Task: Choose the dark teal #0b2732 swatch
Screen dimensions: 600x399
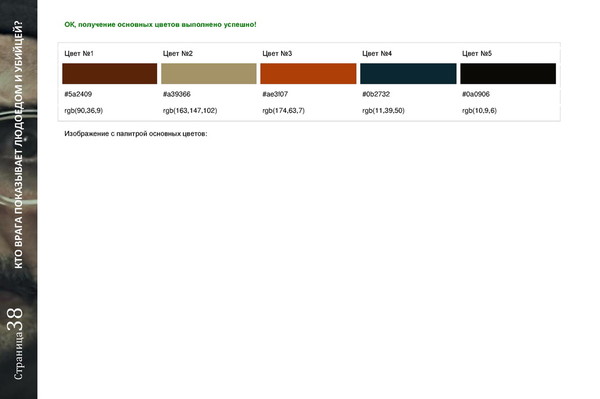Action: tap(408, 73)
